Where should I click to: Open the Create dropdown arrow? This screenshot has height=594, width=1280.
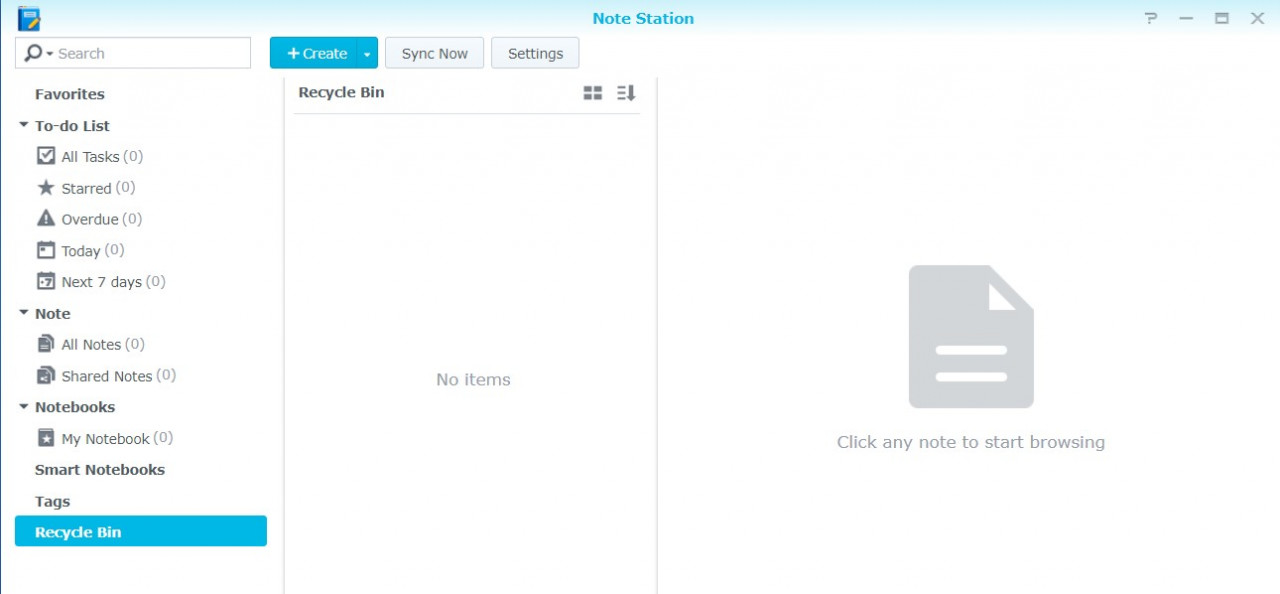point(367,52)
